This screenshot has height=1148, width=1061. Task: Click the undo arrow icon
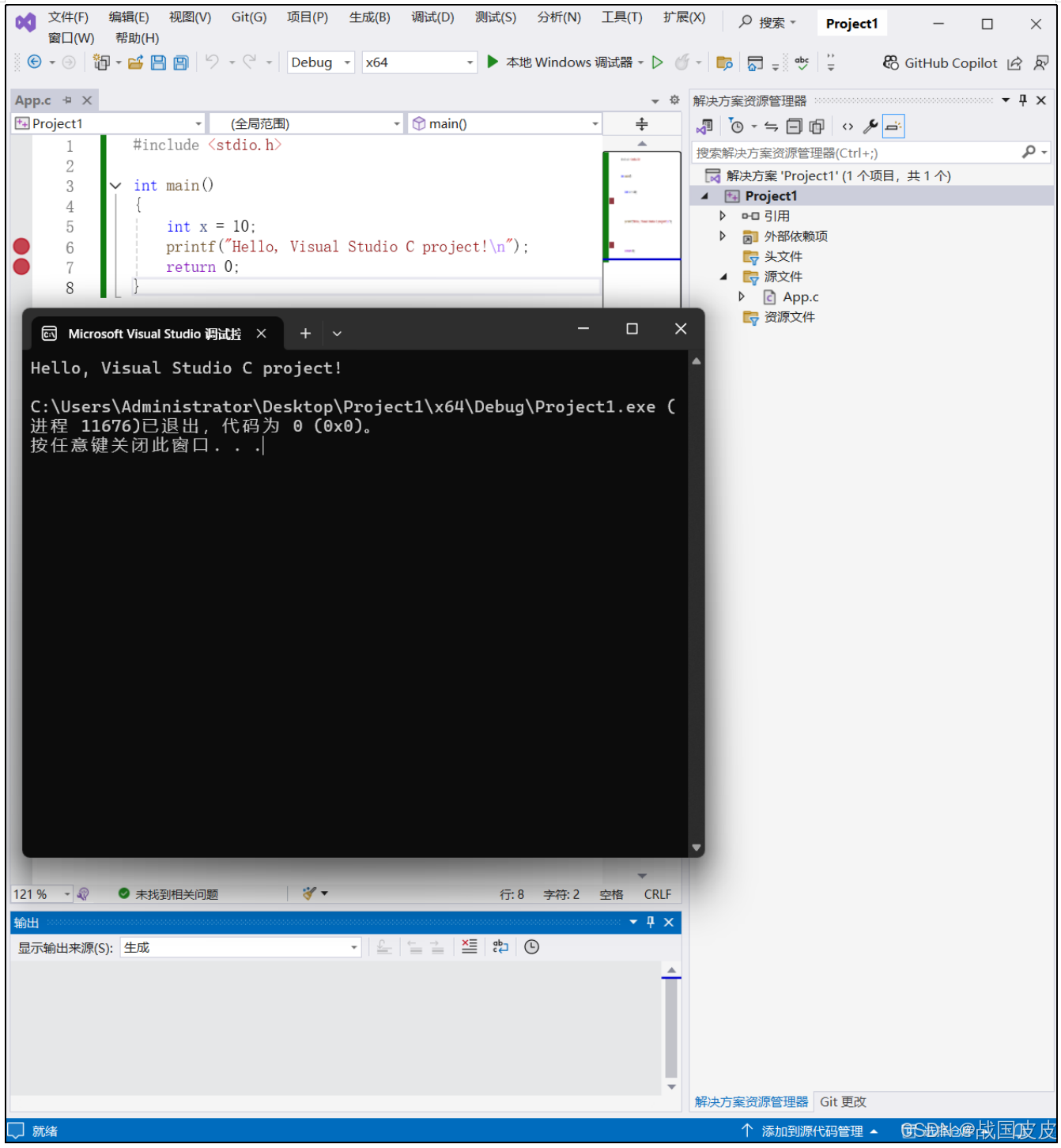click(212, 62)
